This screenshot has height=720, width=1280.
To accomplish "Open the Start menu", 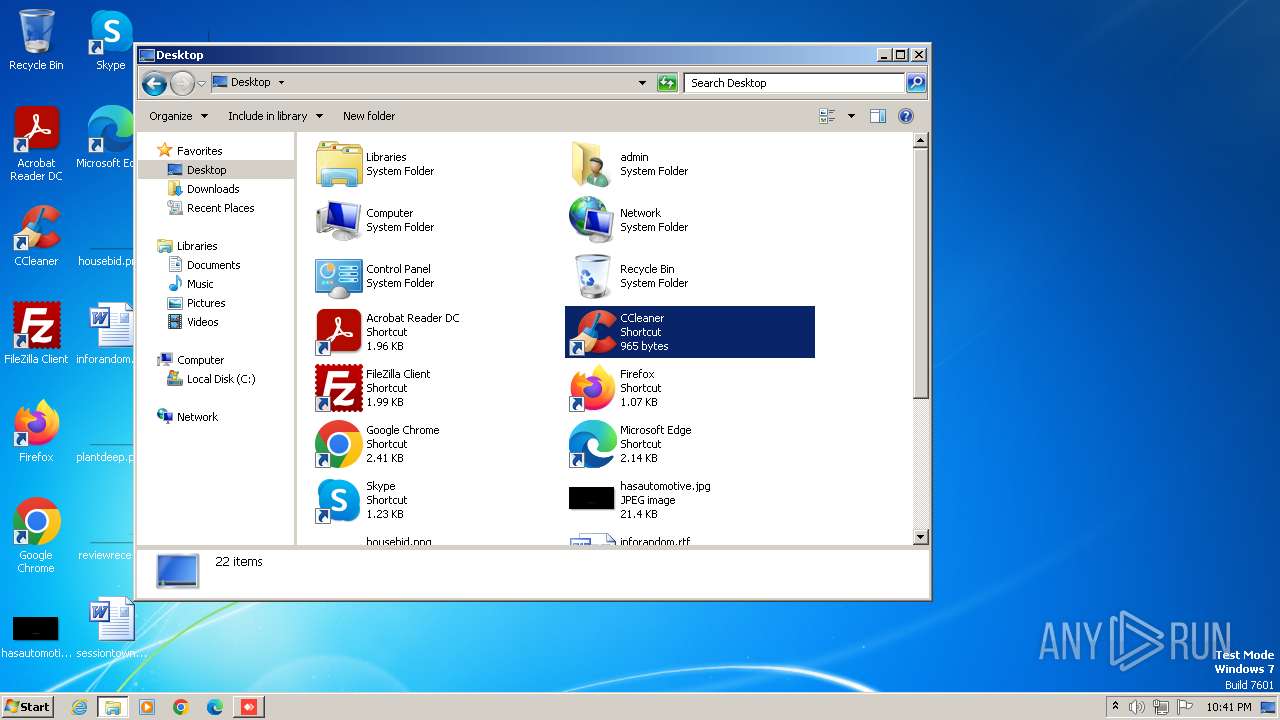I will click(27, 706).
